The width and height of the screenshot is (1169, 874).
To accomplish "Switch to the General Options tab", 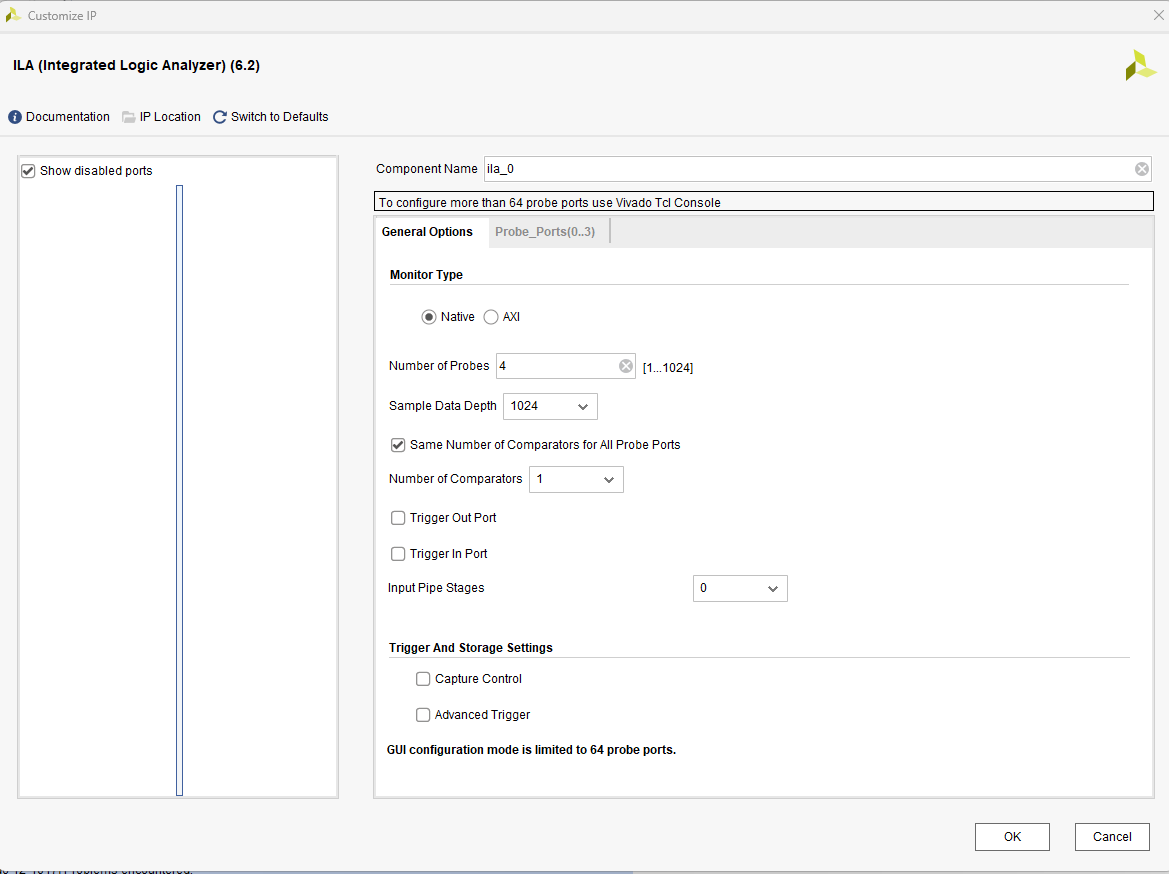I will [x=427, y=232].
